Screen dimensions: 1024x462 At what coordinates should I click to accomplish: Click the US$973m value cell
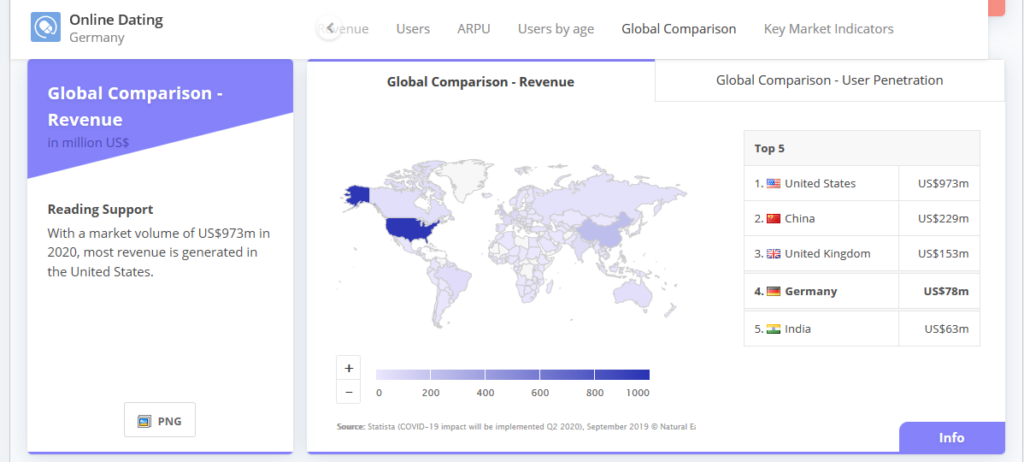click(x=939, y=184)
